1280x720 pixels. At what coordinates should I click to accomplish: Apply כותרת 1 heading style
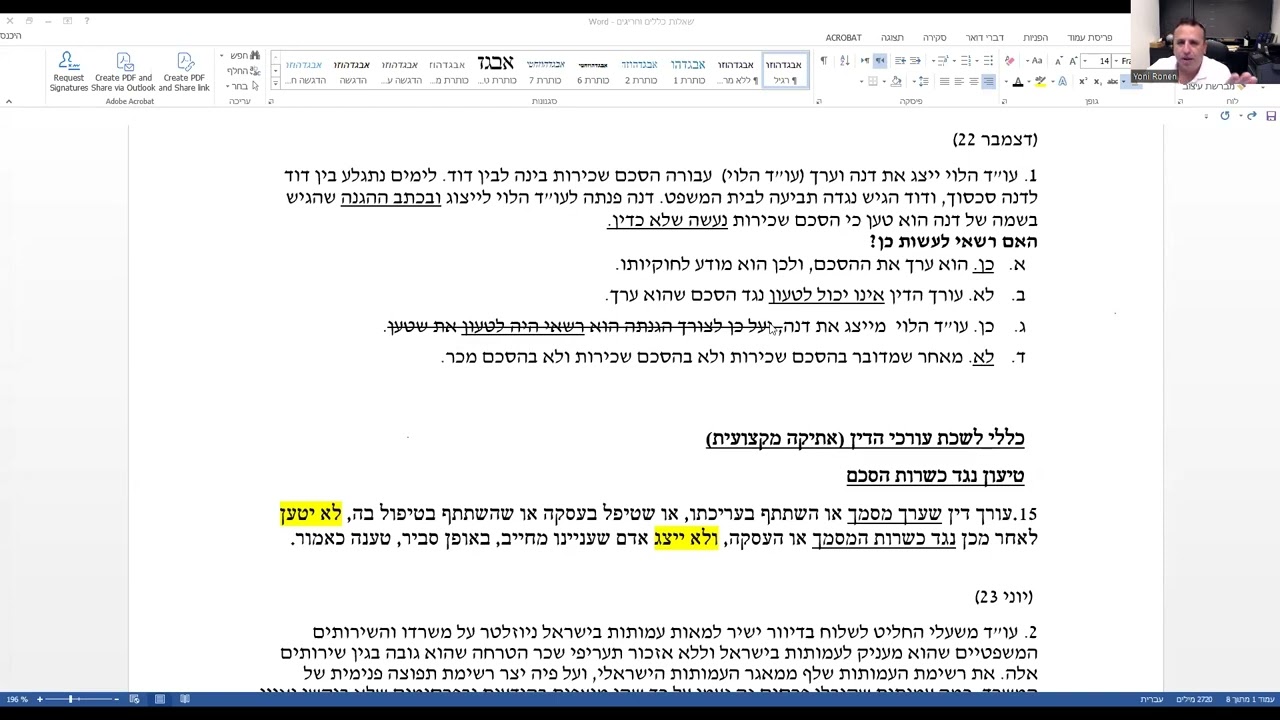[x=688, y=70]
